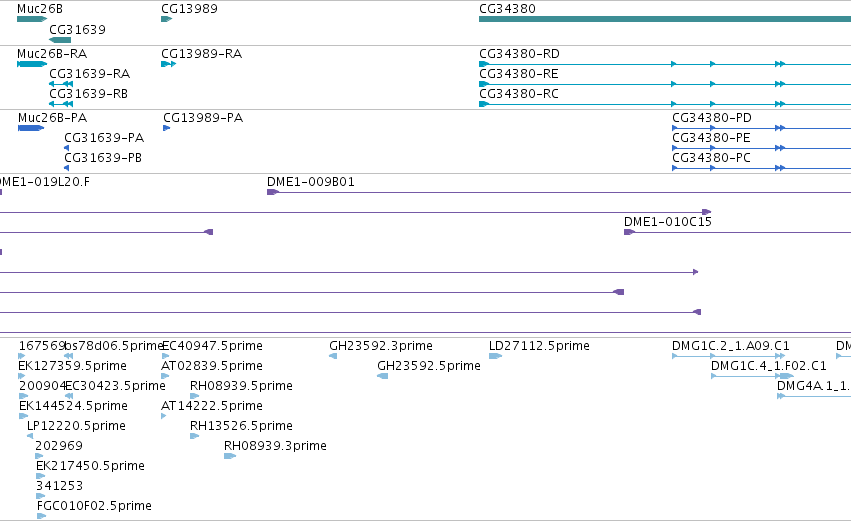Select EST LP12220.5prime
This screenshot has height=521, width=851.
pyautogui.click(x=30, y=436)
